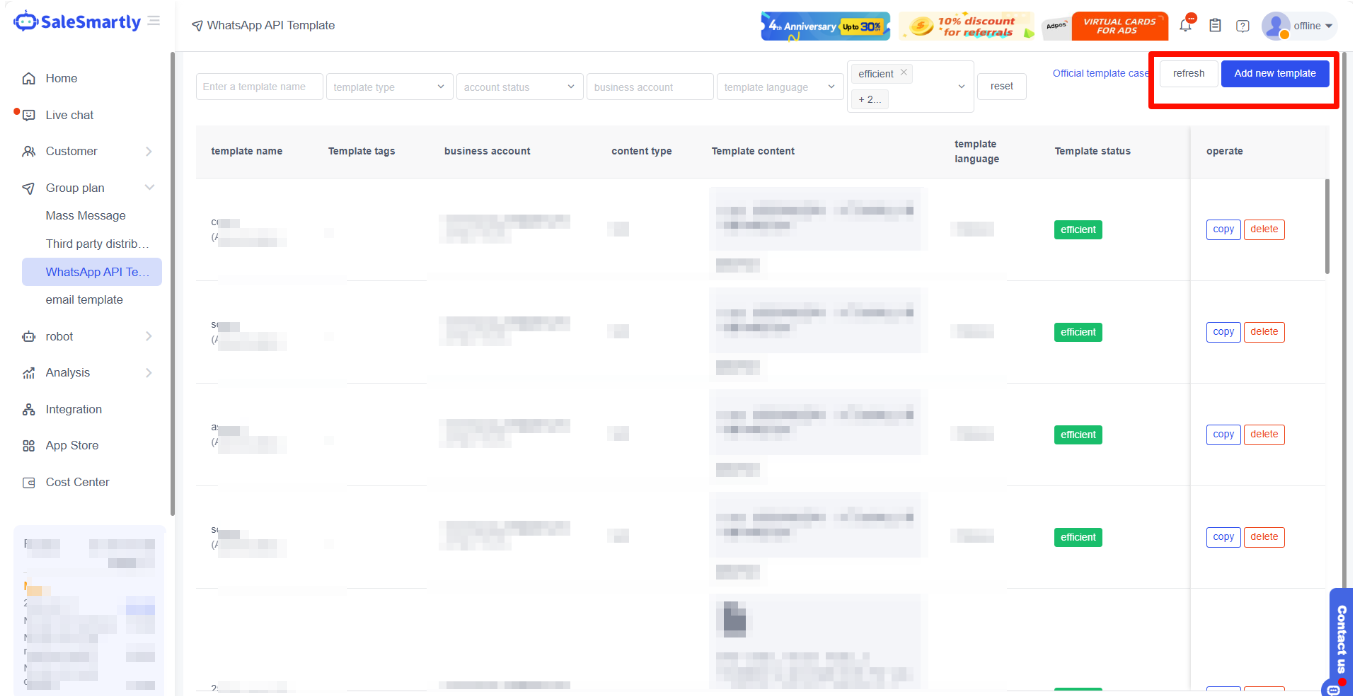The width and height of the screenshot is (1353, 696).
Task: Click the clipboard task list icon
Action: [1215, 26]
